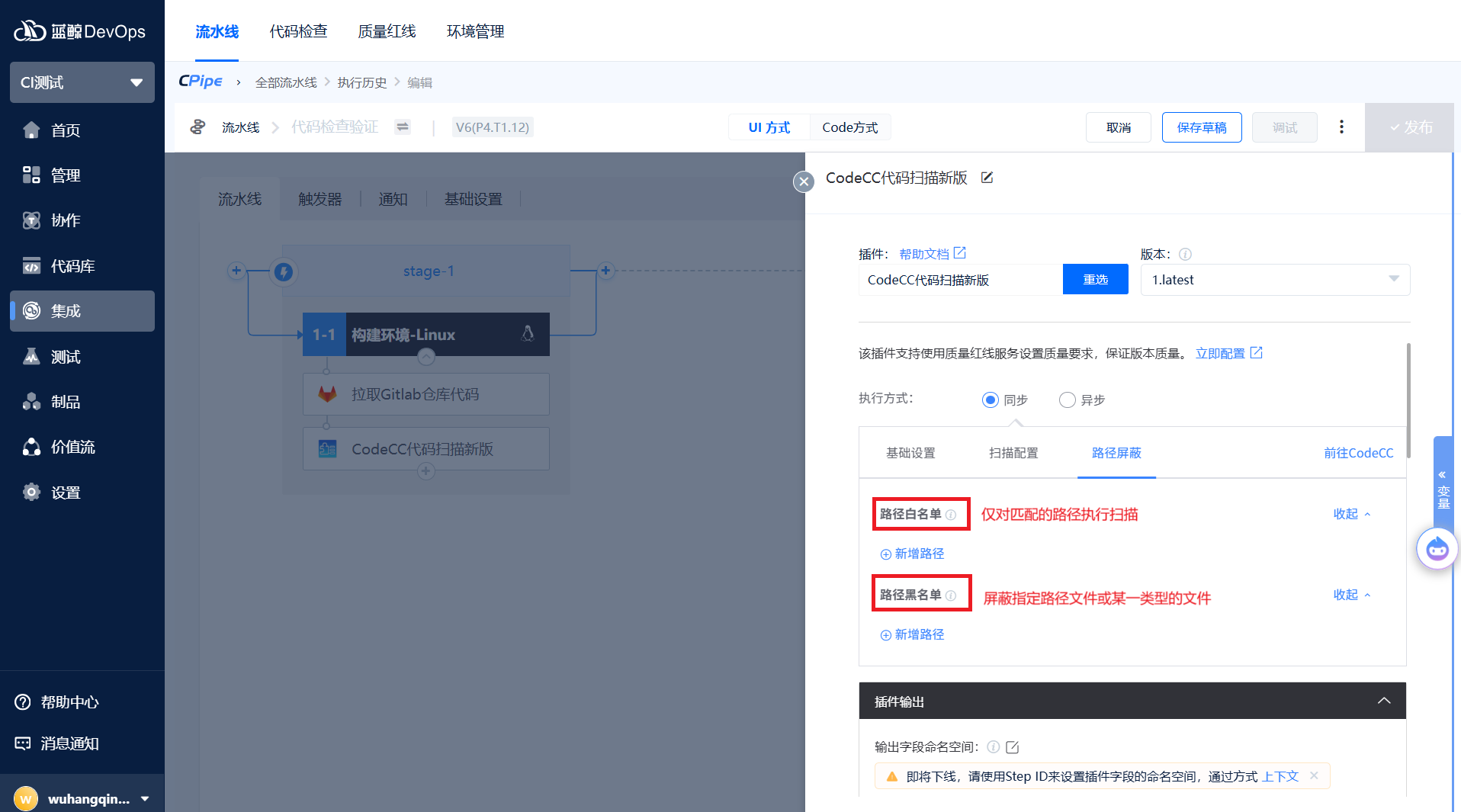Open the 代码检查 top menu

298,31
